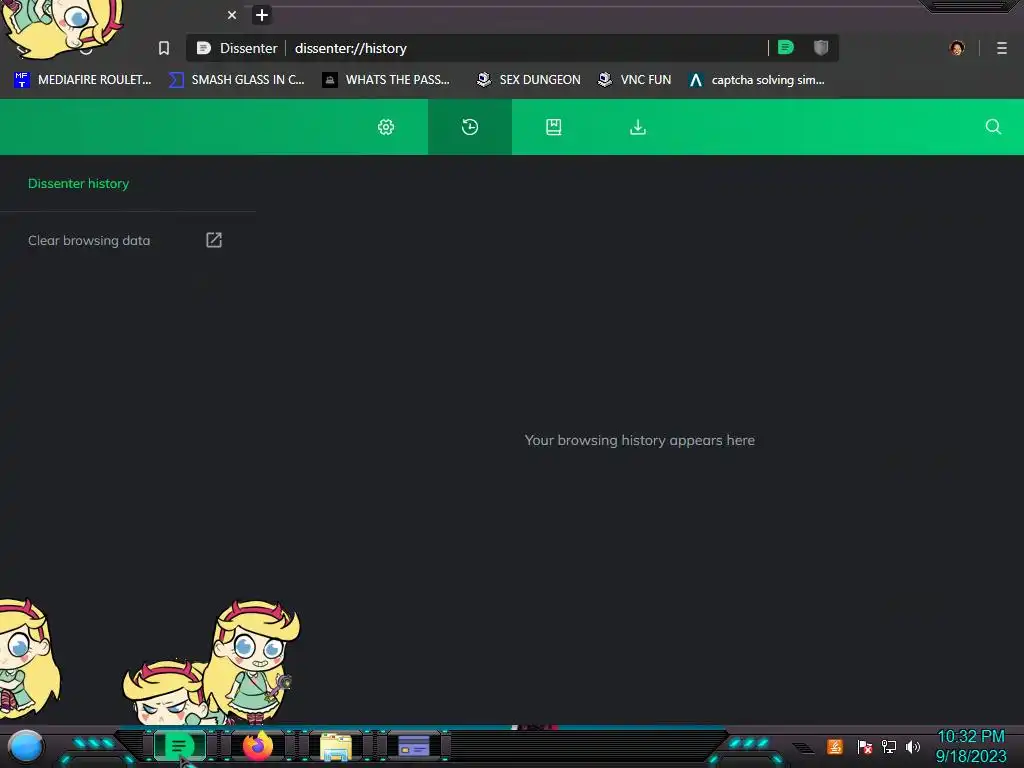Open the user profile avatar
Viewport: 1024px width, 768px height.
pos(957,48)
